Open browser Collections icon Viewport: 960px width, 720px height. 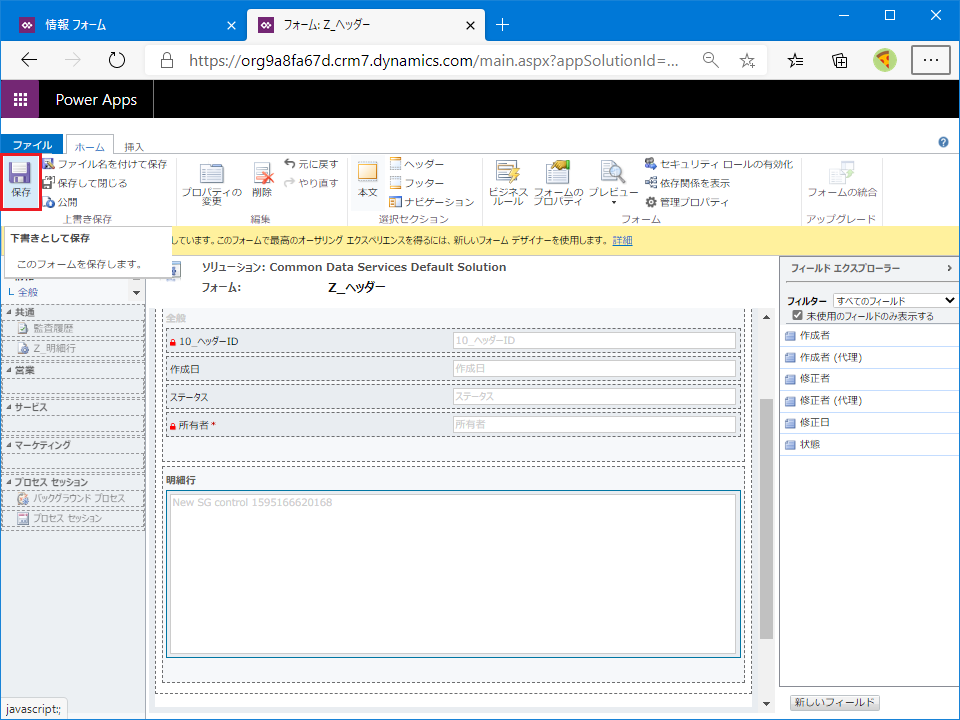(839, 60)
